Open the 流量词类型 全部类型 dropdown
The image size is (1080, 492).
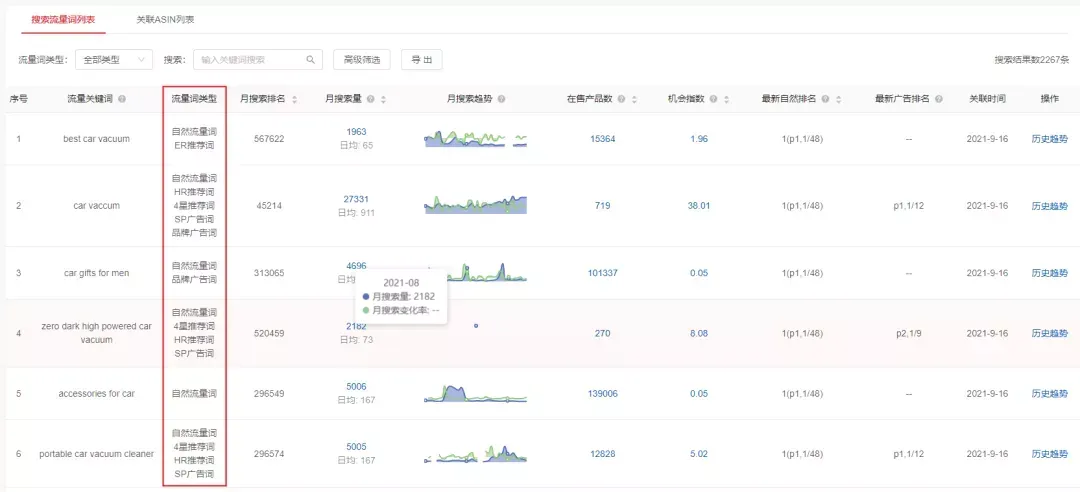point(114,60)
